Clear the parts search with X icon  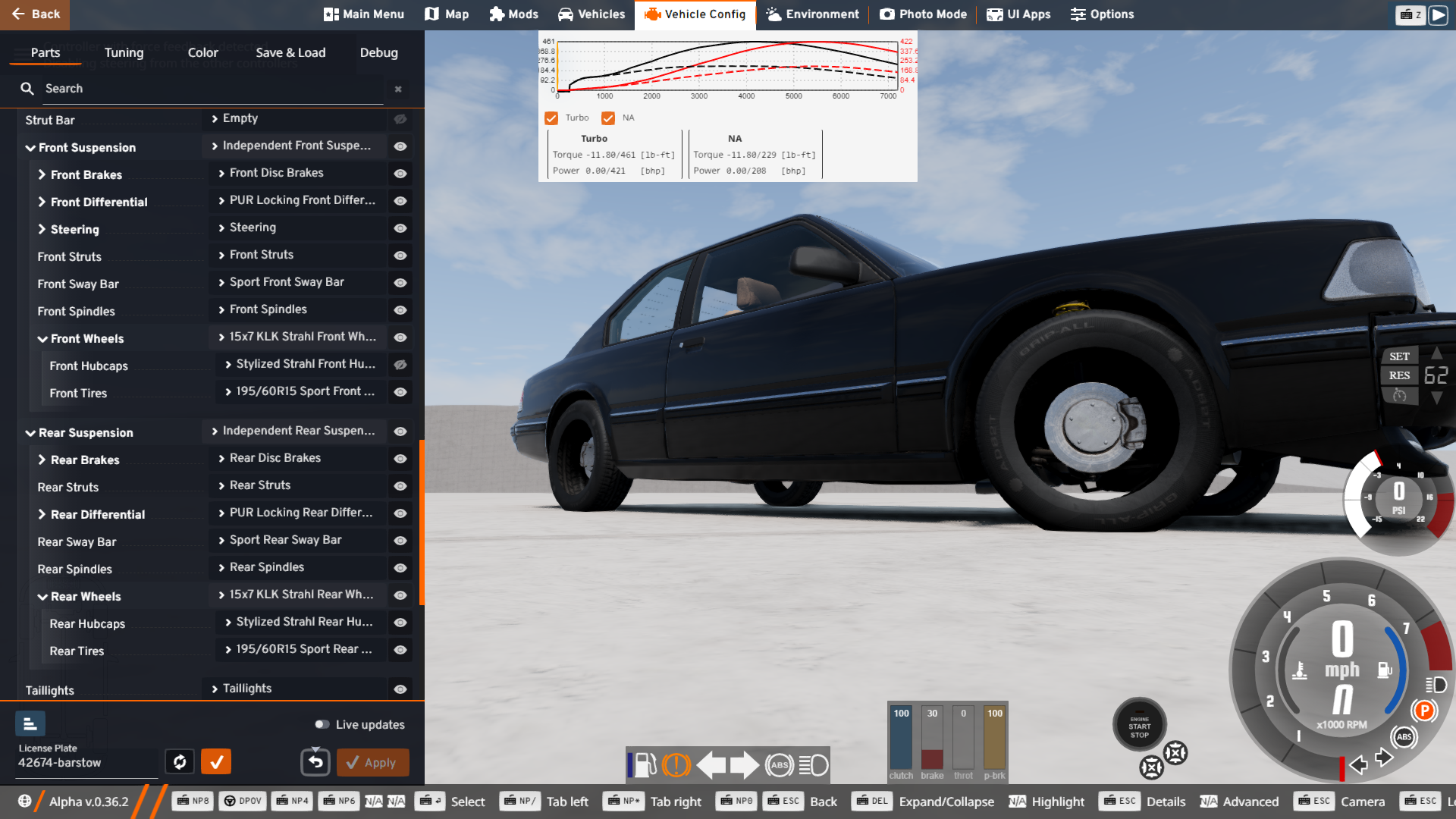[x=398, y=89]
